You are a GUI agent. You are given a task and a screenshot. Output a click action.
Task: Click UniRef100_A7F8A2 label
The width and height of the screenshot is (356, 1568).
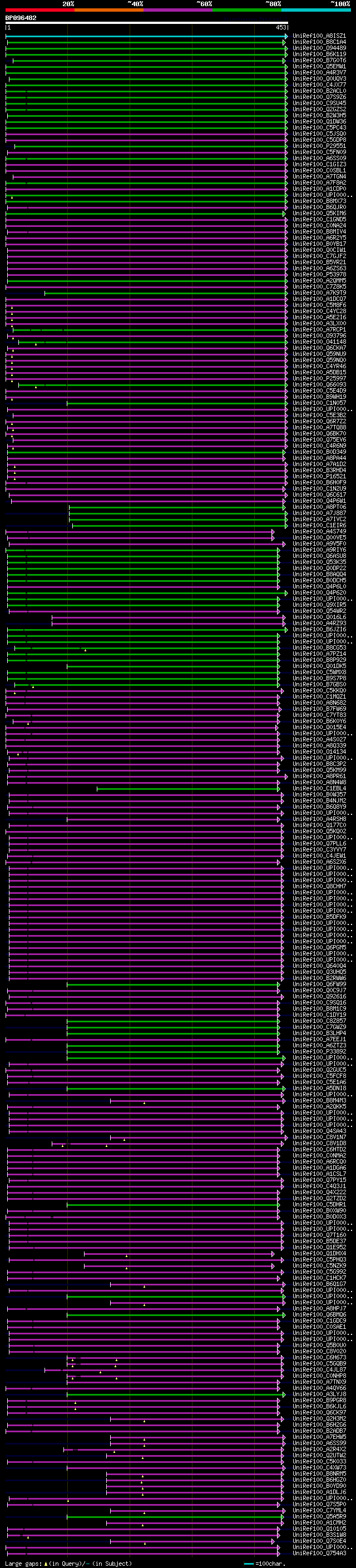point(319,182)
